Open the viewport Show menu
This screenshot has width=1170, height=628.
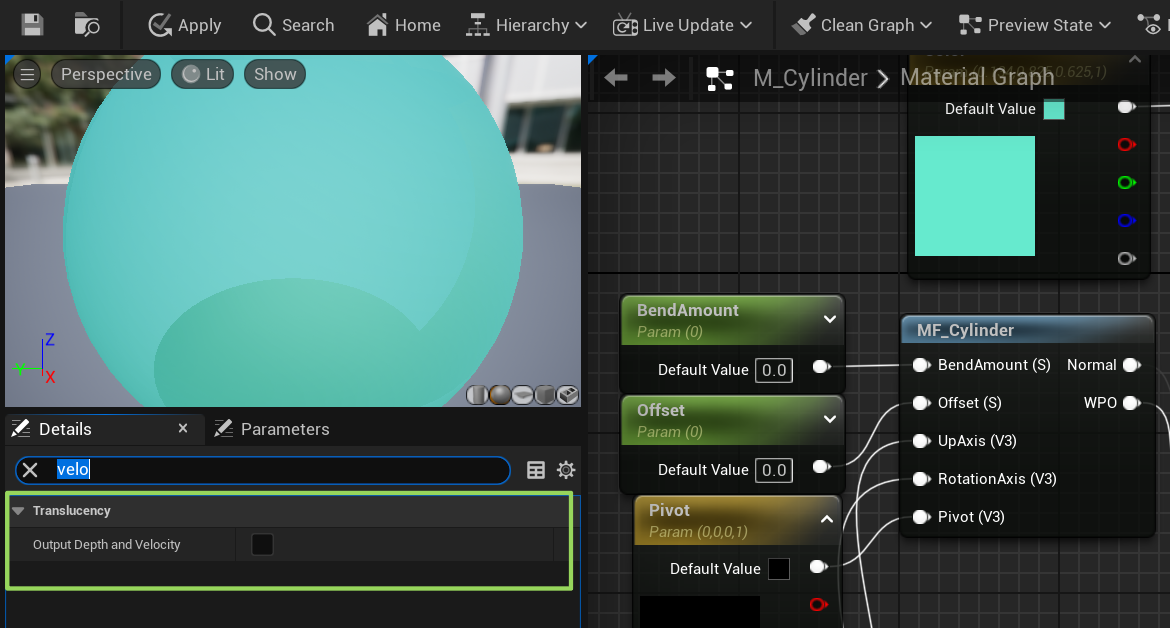275,74
